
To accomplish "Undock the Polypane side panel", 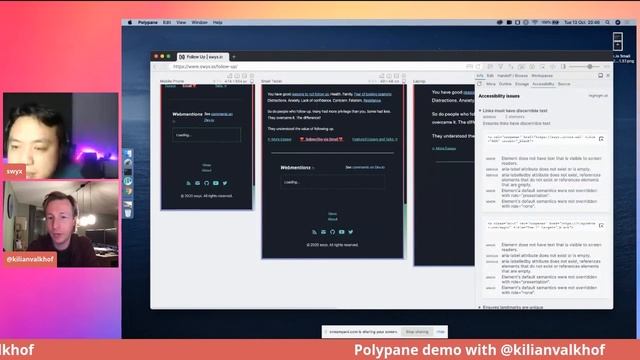I will click(x=600, y=76).
